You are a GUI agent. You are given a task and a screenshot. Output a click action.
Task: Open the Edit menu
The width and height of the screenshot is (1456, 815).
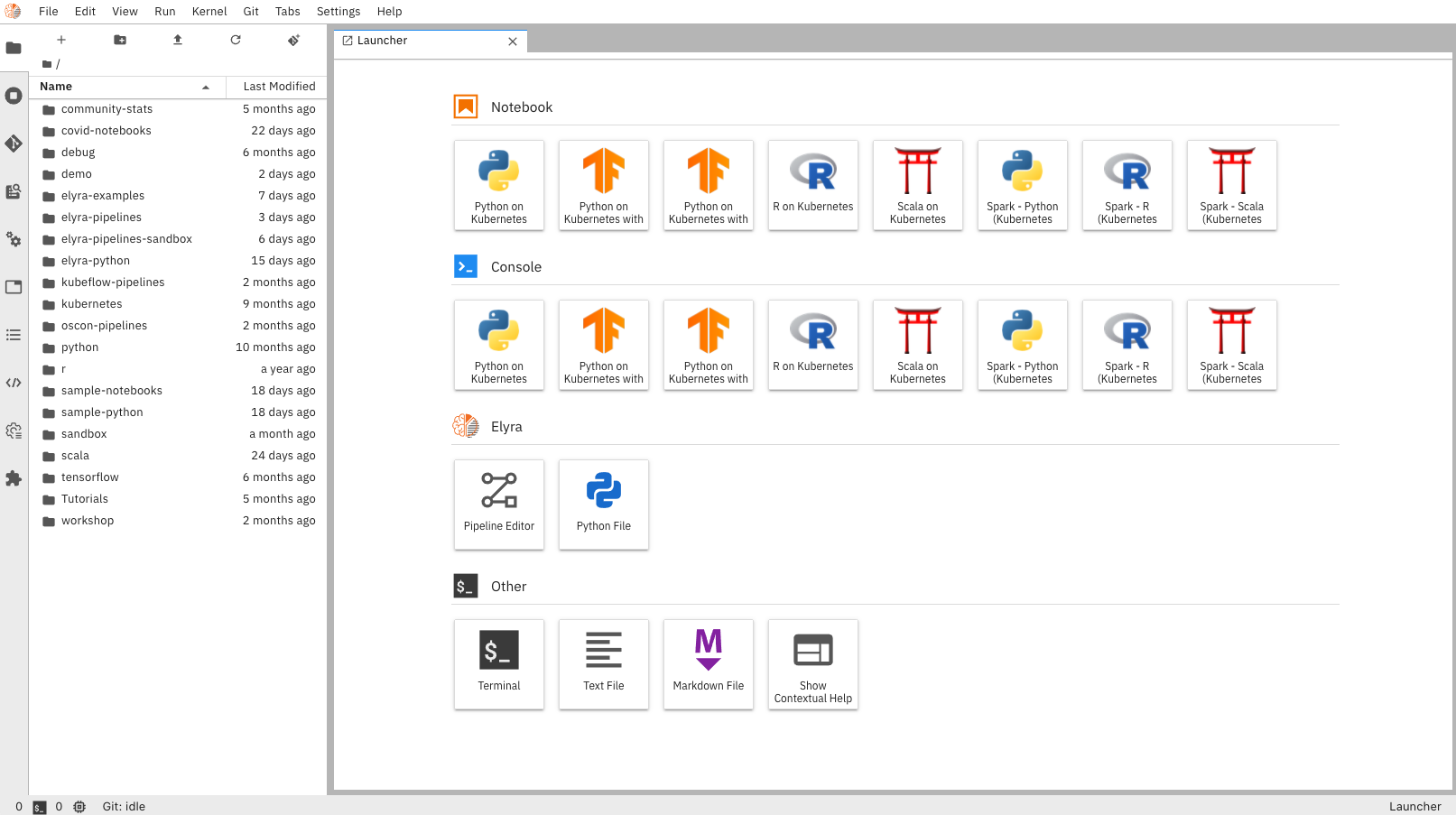(x=85, y=12)
